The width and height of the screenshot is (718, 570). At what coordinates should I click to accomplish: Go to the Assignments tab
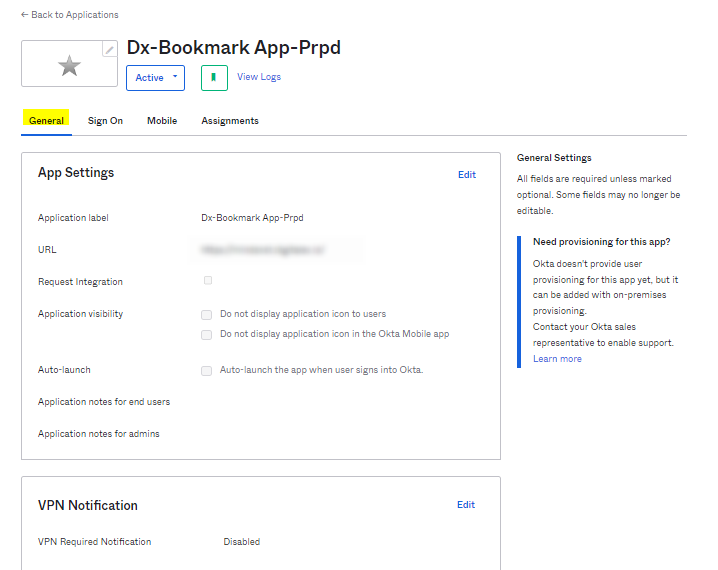(230, 121)
